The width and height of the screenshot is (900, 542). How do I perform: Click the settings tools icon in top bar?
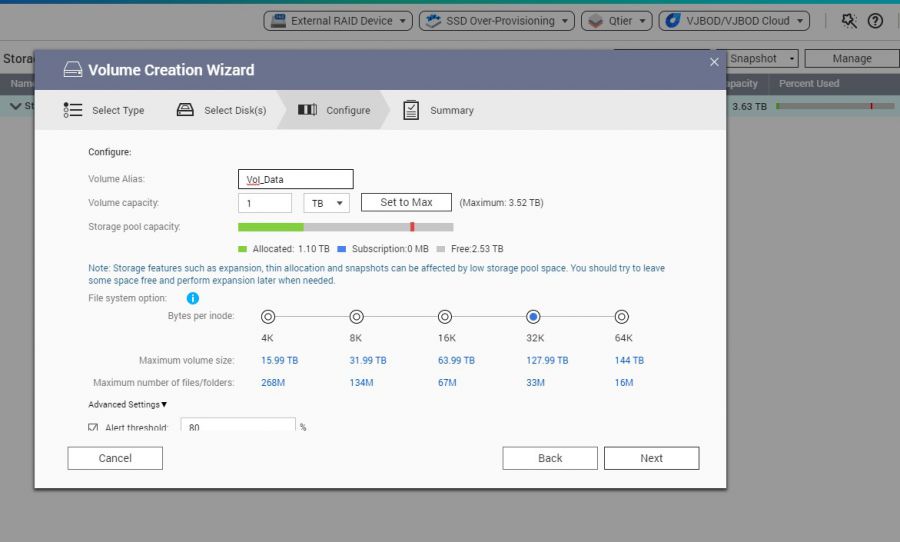[849, 20]
